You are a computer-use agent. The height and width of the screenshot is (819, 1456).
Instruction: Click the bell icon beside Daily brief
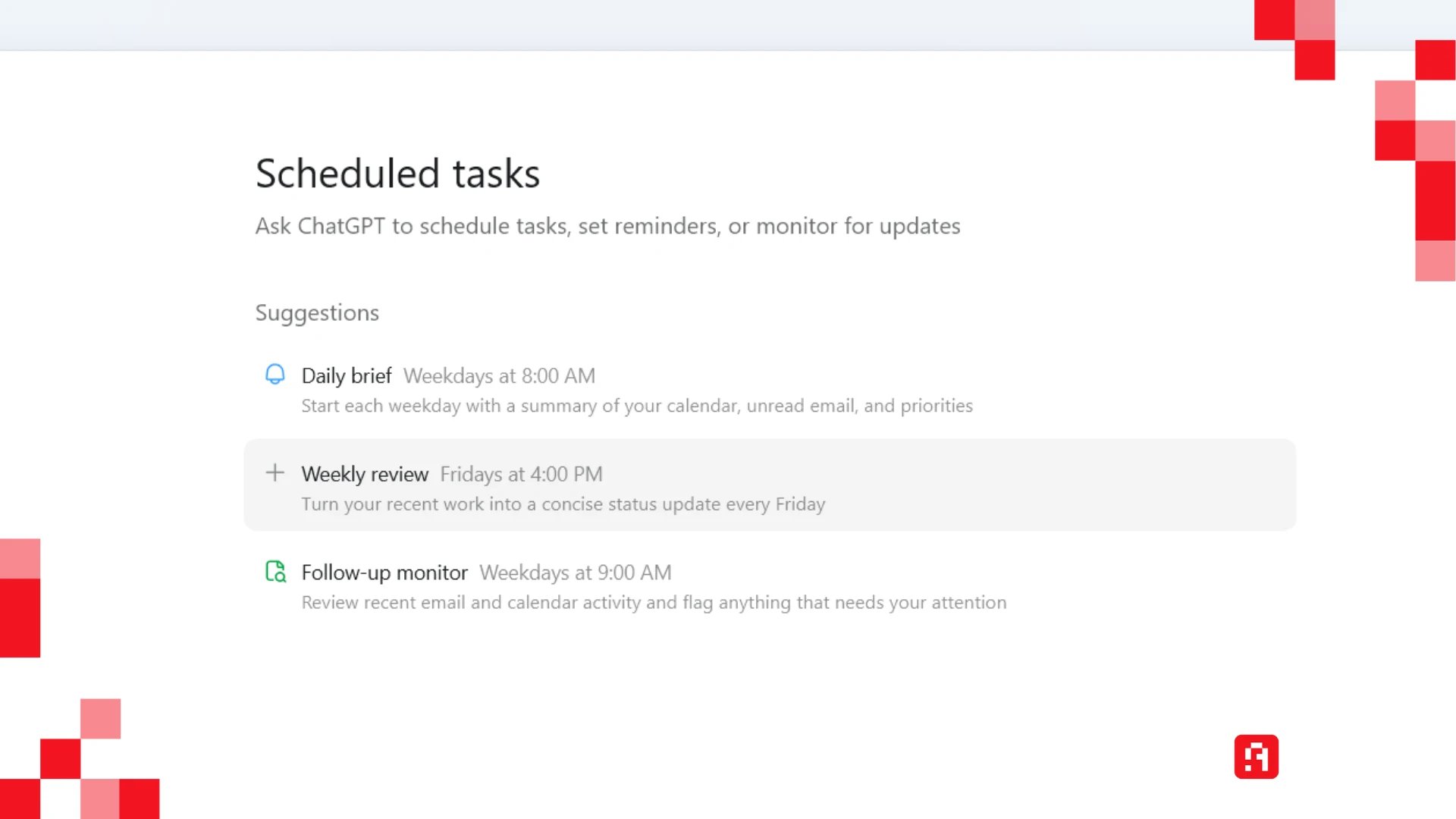point(275,375)
